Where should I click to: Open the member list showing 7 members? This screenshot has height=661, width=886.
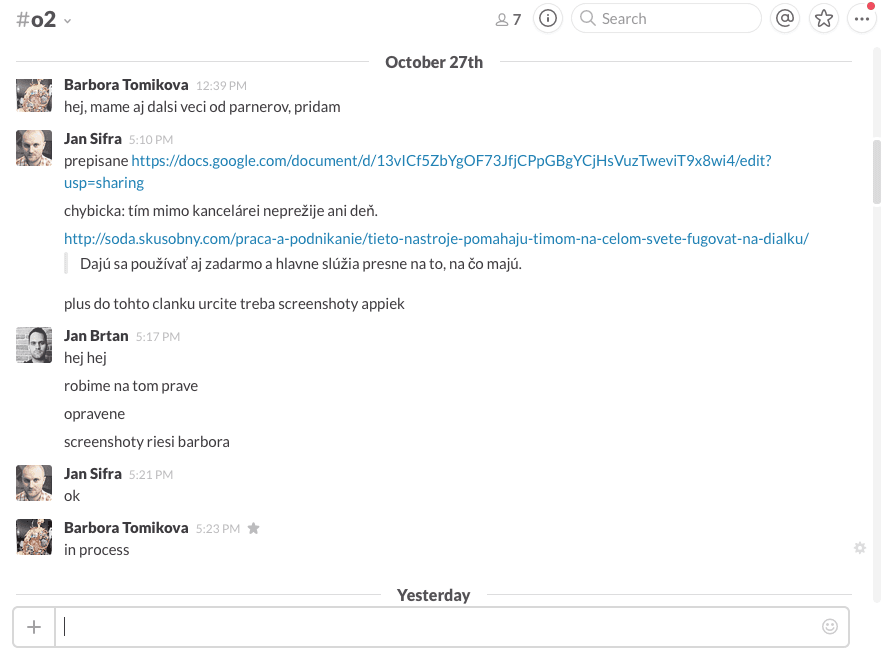tap(508, 19)
